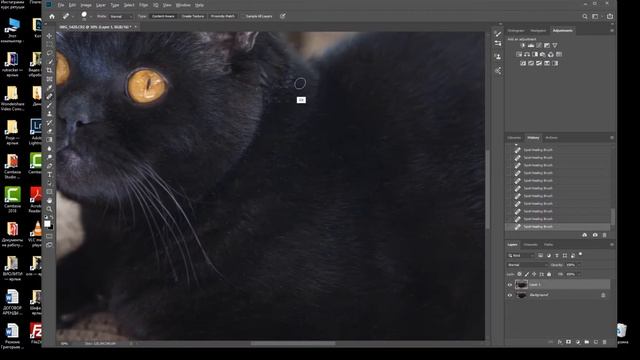Switch to the Channels tab in Layers panel
Image resolution: width=640 pixels, height=360 pixels.
(x=530, y=245)
